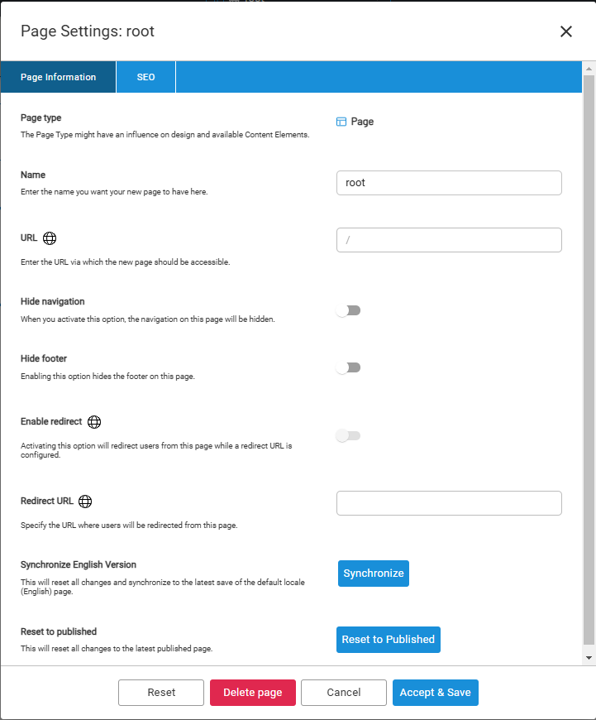This screenshot has width=596, height=720.
Task: Switch to the Page Information tab
Action: coord(58,77)
